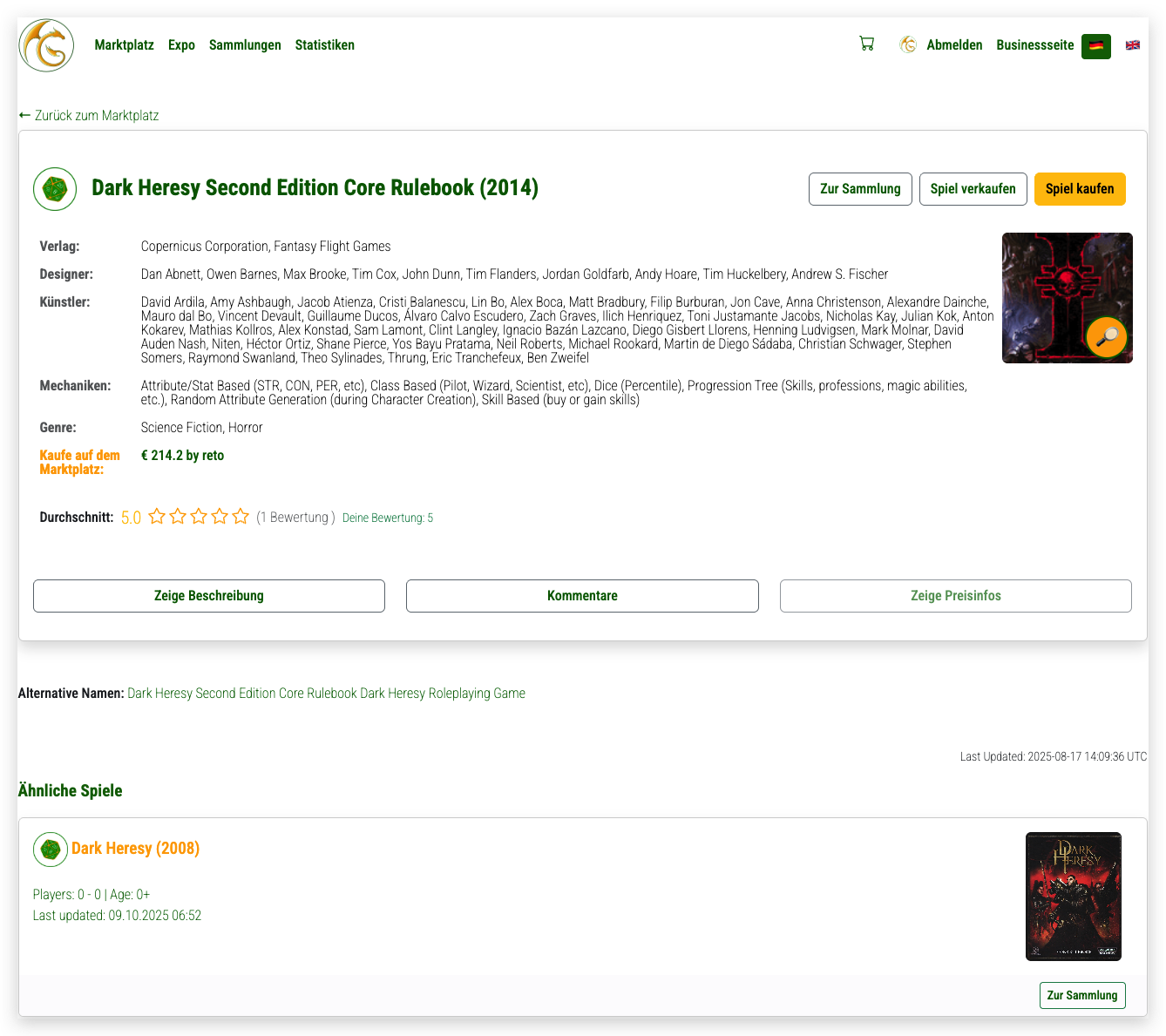Show Zeige Preisinfos panel
Viewport: 1166px width, 1036px height.
955,596
